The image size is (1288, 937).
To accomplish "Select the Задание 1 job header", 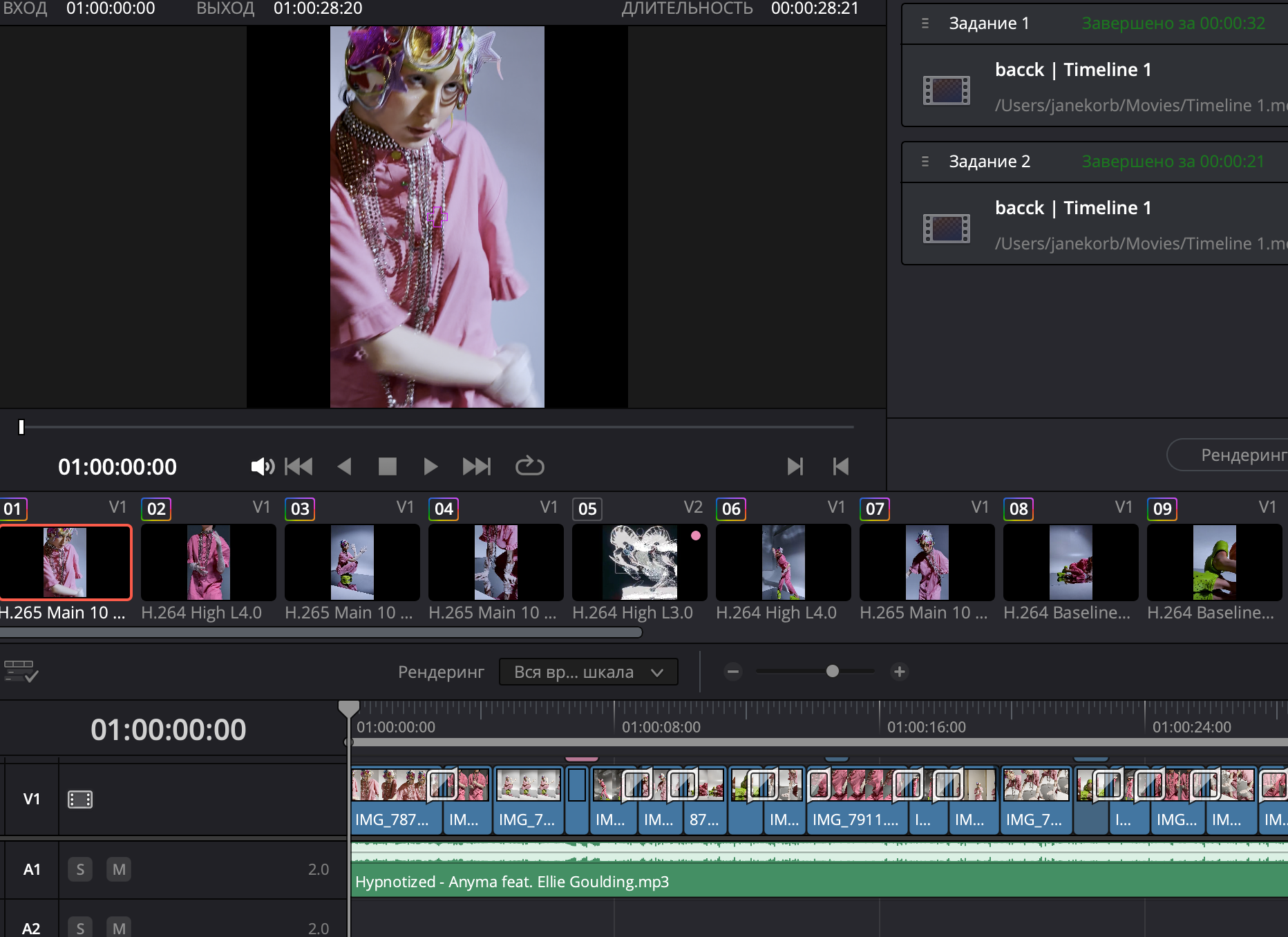I will [x=1095, y=23].
